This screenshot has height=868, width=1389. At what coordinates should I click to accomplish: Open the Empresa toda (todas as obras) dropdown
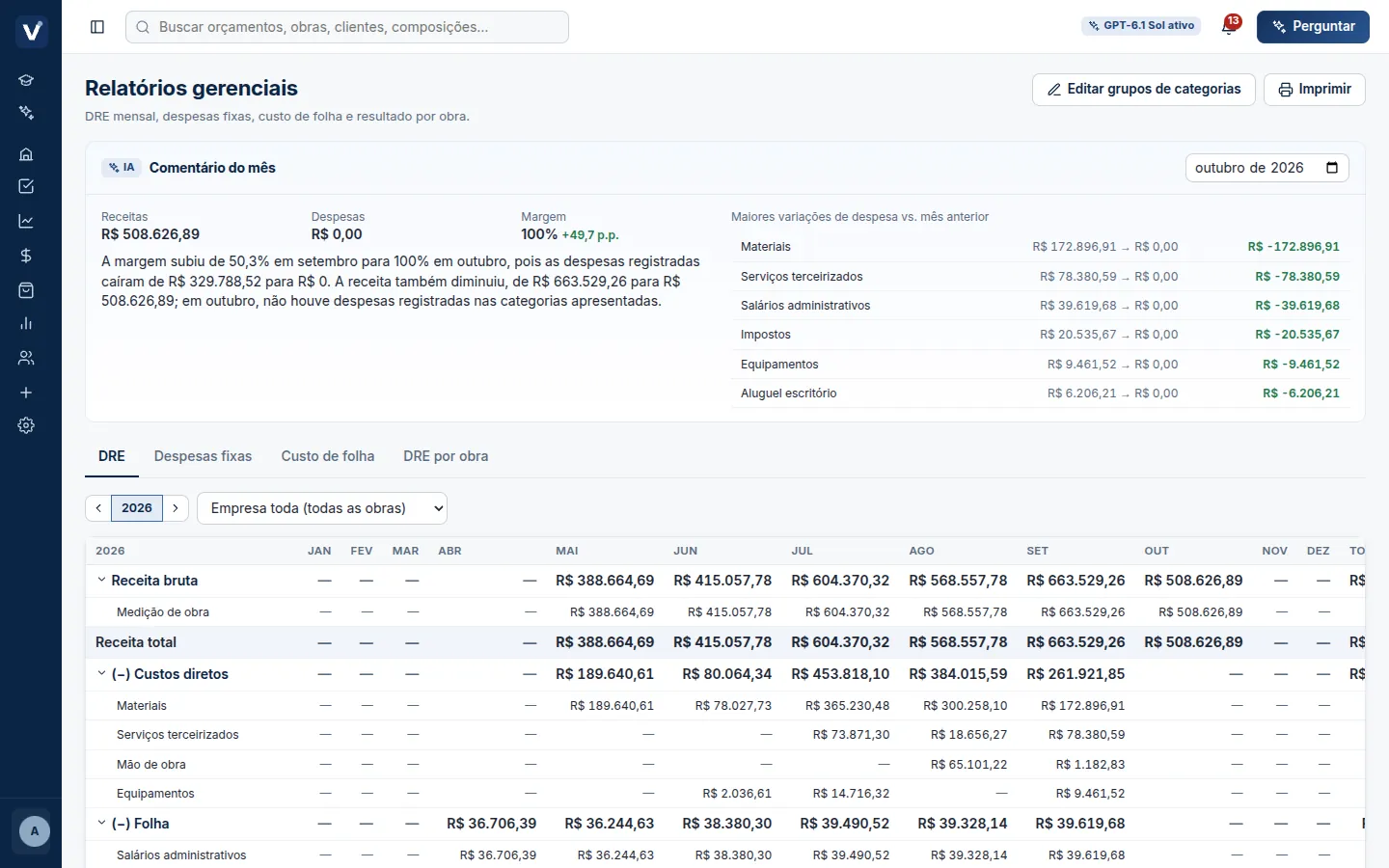322,508
